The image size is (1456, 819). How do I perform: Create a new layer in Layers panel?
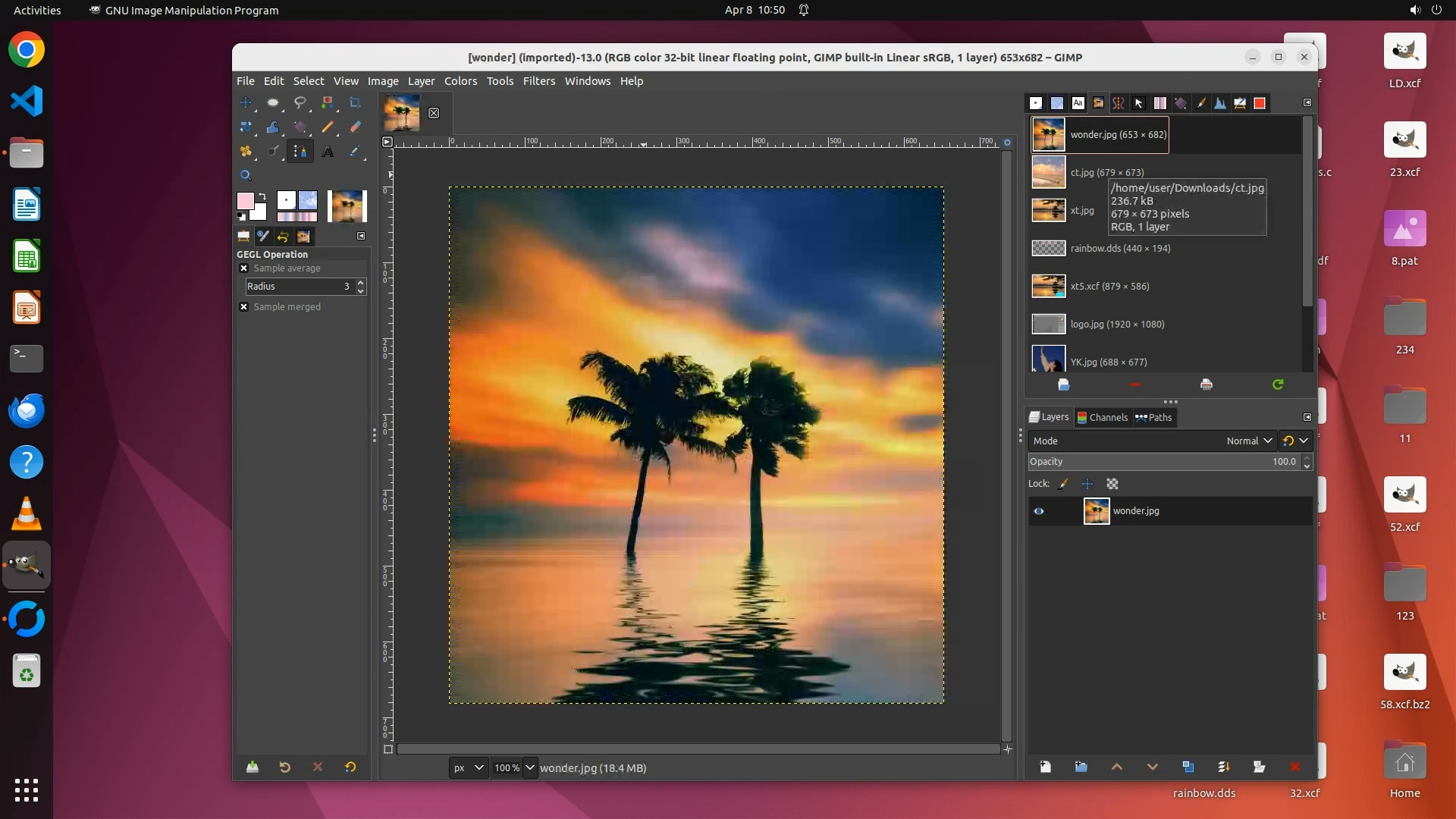[x=1045, y=767]
